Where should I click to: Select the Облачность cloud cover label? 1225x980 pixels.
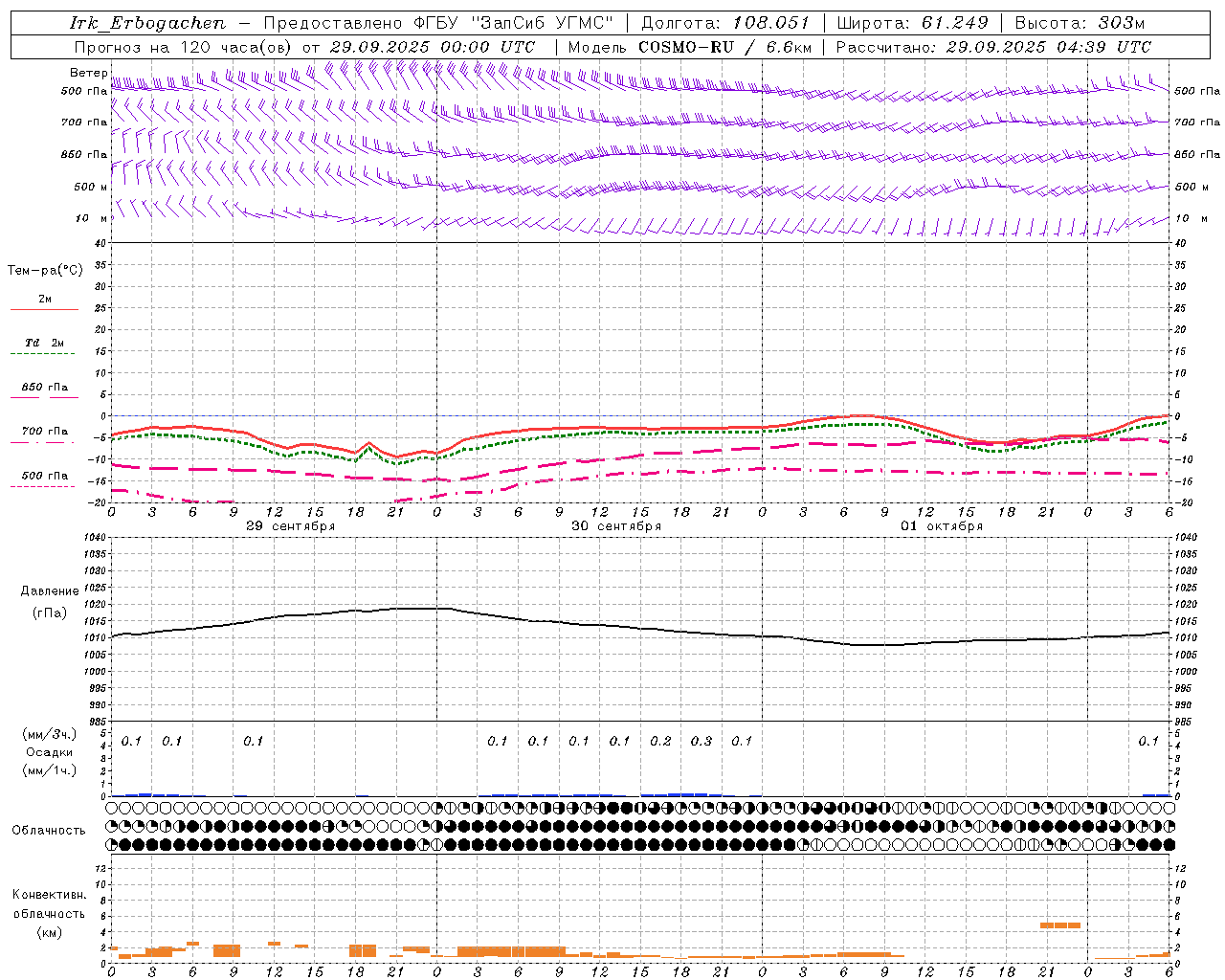(49, 831)
